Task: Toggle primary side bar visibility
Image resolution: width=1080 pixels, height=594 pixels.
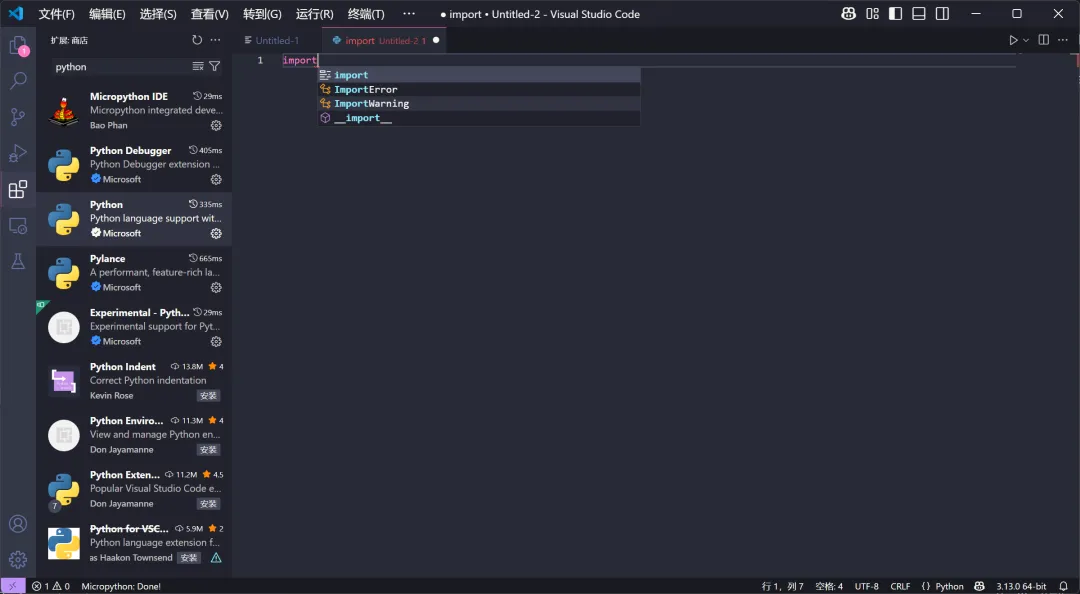Action: tap(895, 14)
